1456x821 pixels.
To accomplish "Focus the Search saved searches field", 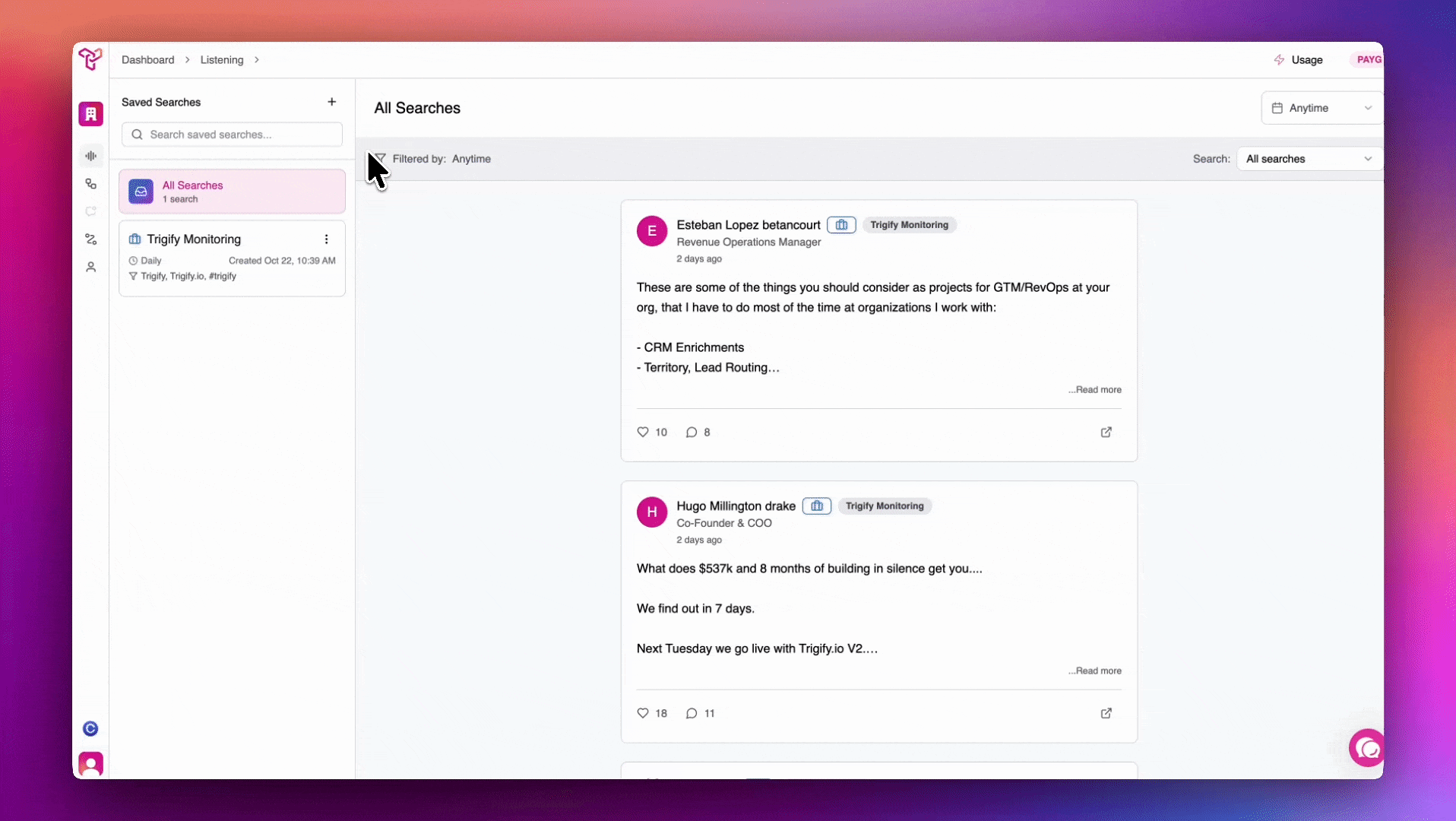I will pyautogui.click(x=232, y=135).
